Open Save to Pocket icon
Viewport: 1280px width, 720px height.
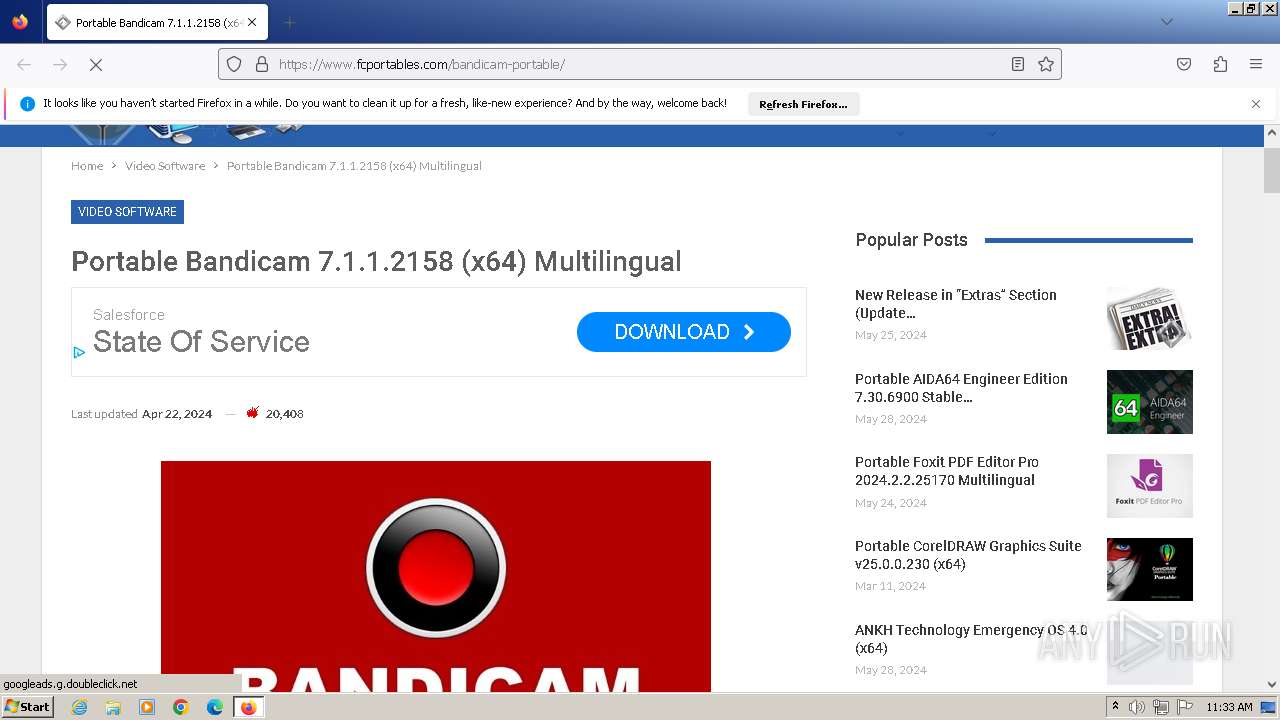(x=1184, y=64)
